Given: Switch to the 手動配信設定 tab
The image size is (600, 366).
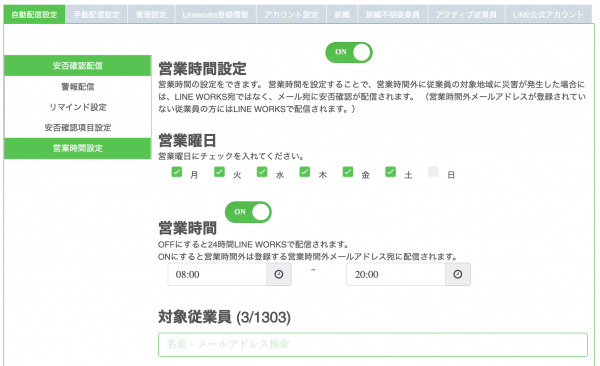Looking at the screenshot, I should 96,15.
